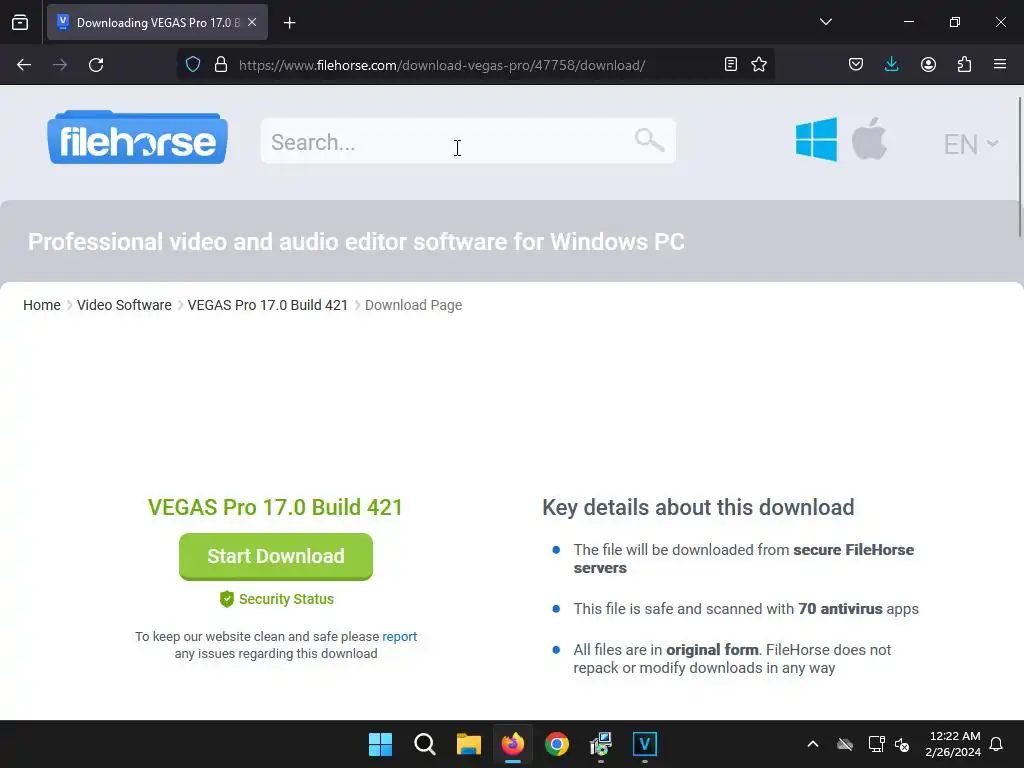1024x768 pixels.
Task: Expand the EN language dropdown
Action: [x=970, y=144]
